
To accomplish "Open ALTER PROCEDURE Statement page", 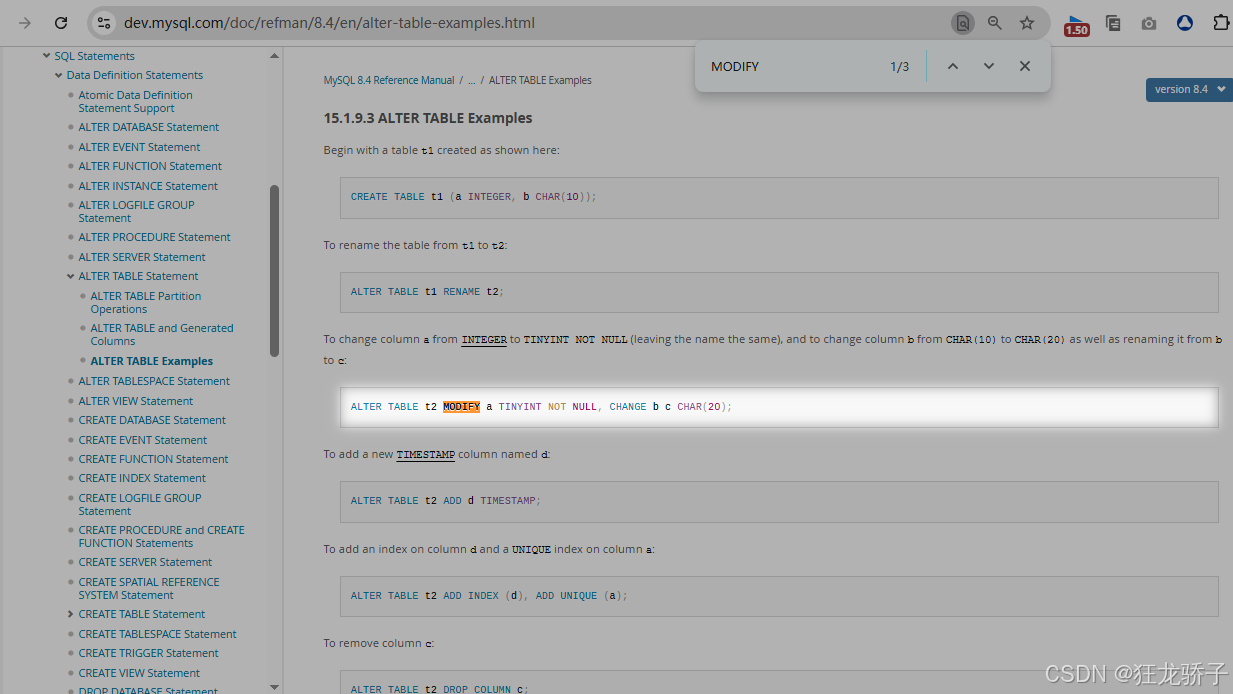I will pos(154,237).
